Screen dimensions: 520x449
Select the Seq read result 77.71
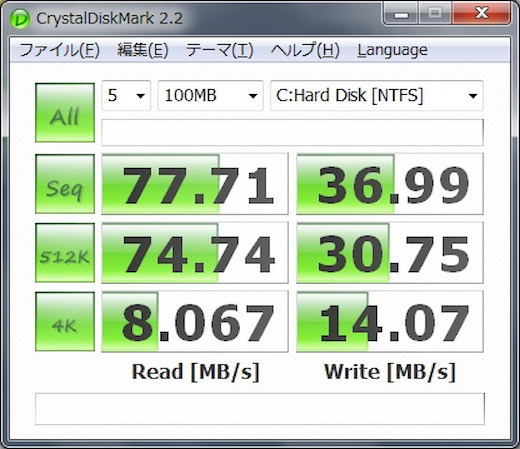(x=195, y=184)
